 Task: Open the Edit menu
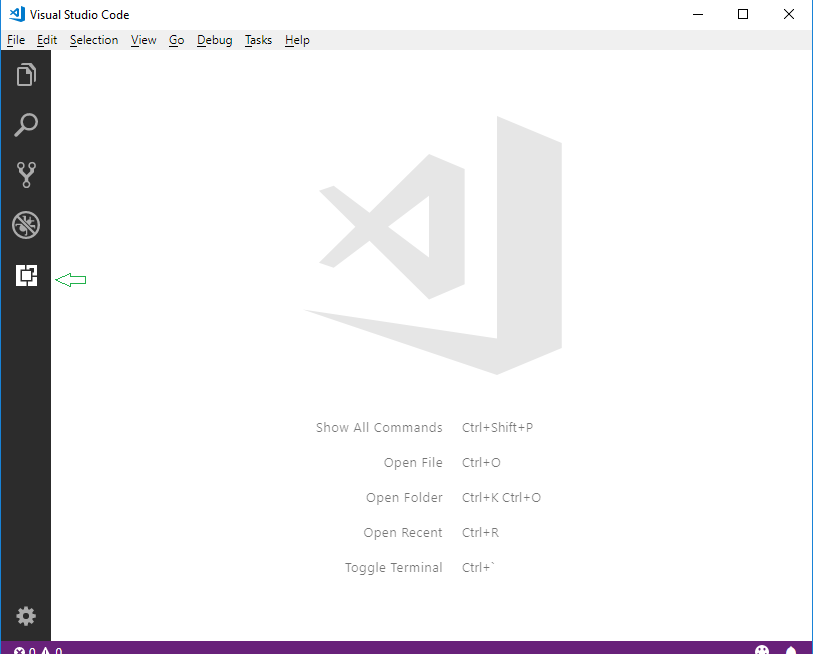(47, 40)
